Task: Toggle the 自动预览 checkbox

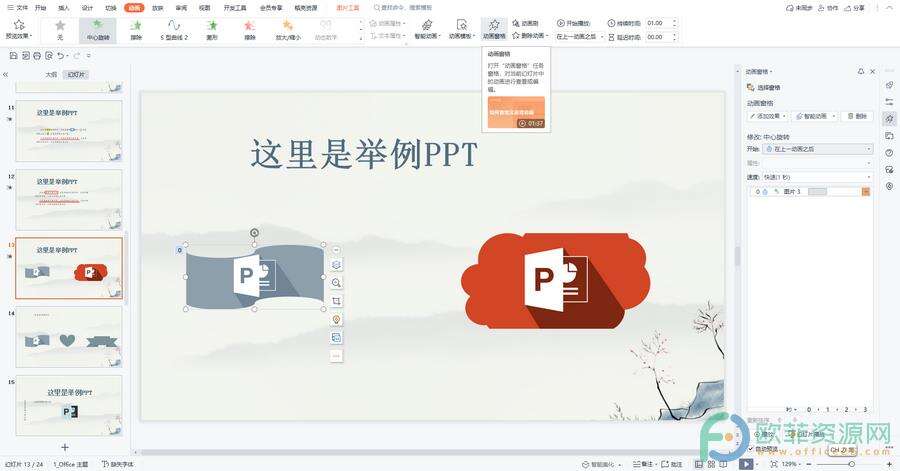Action: tap(750, 449)
